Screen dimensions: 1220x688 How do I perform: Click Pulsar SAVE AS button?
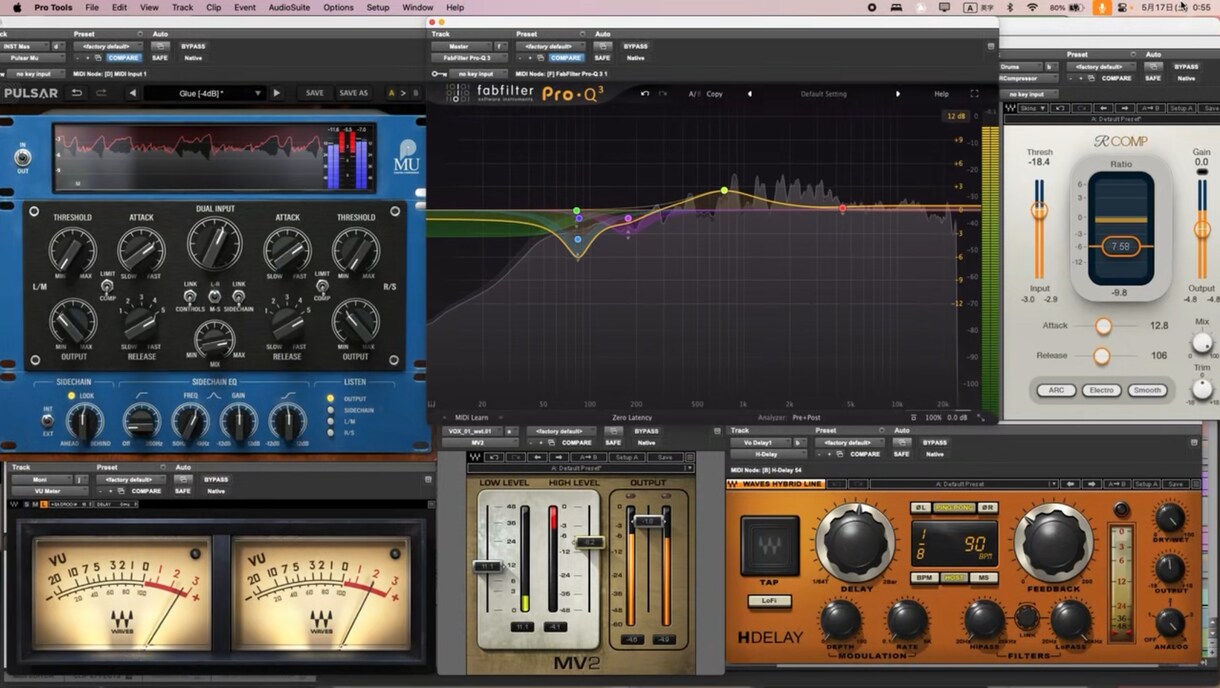[353, 93]
